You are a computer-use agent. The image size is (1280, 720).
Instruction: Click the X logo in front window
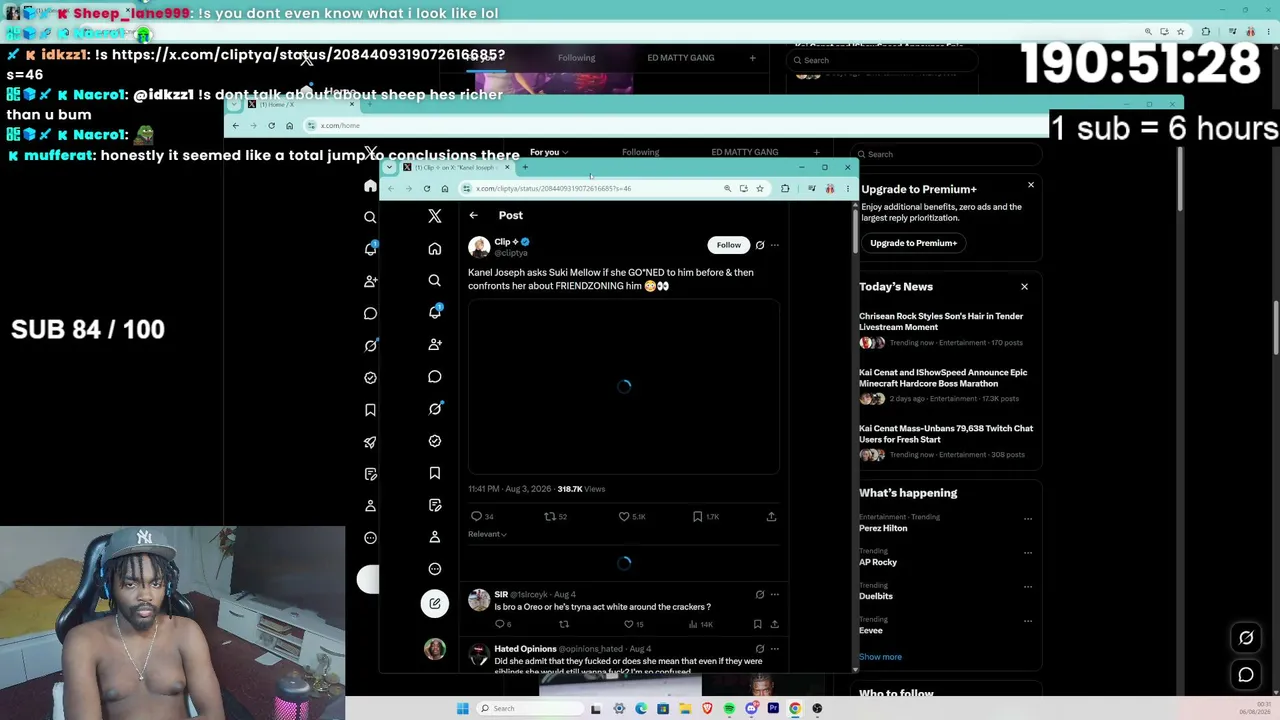tap(434, 216)
